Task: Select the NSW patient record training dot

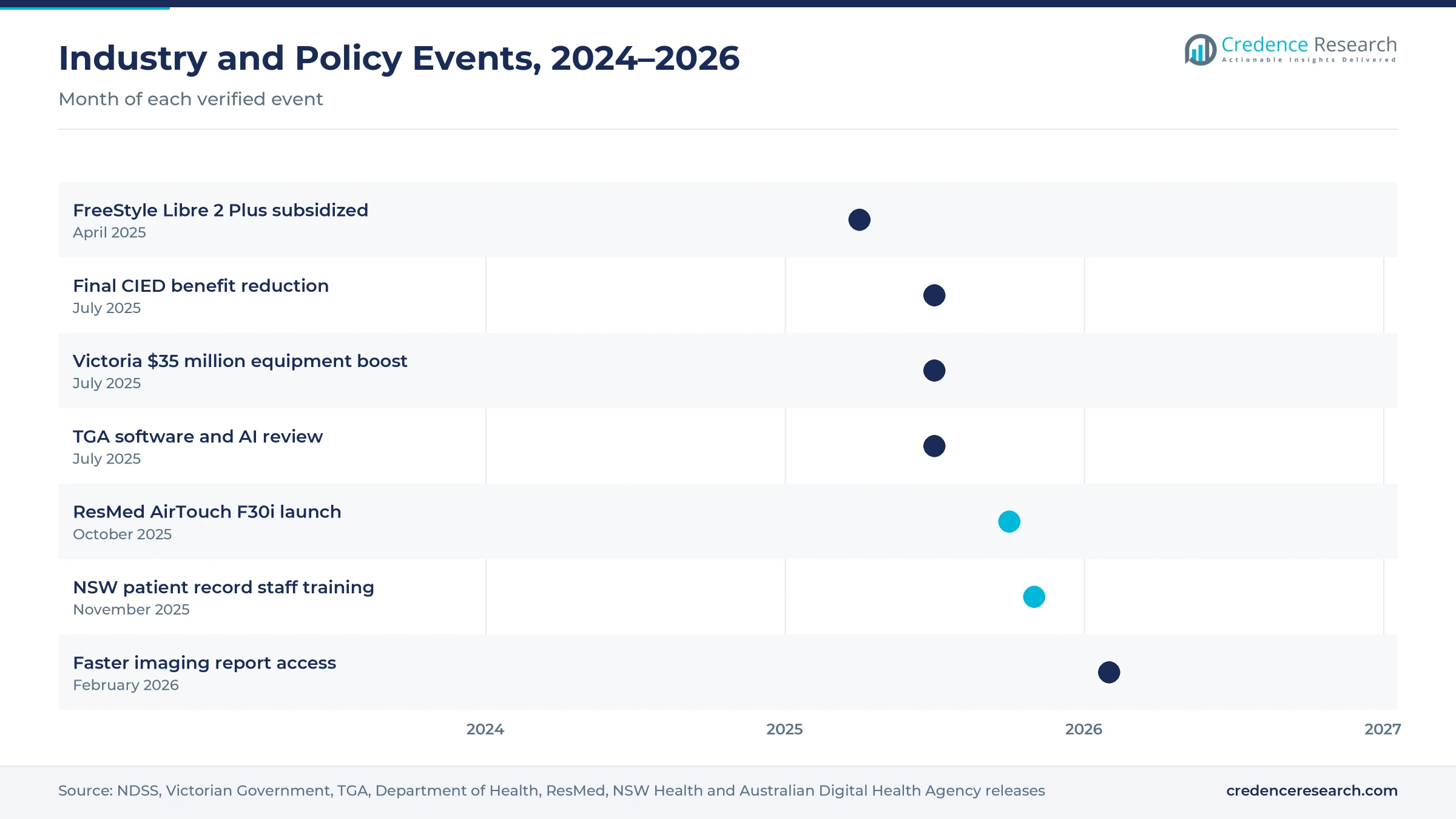Action: point(1034,597)
